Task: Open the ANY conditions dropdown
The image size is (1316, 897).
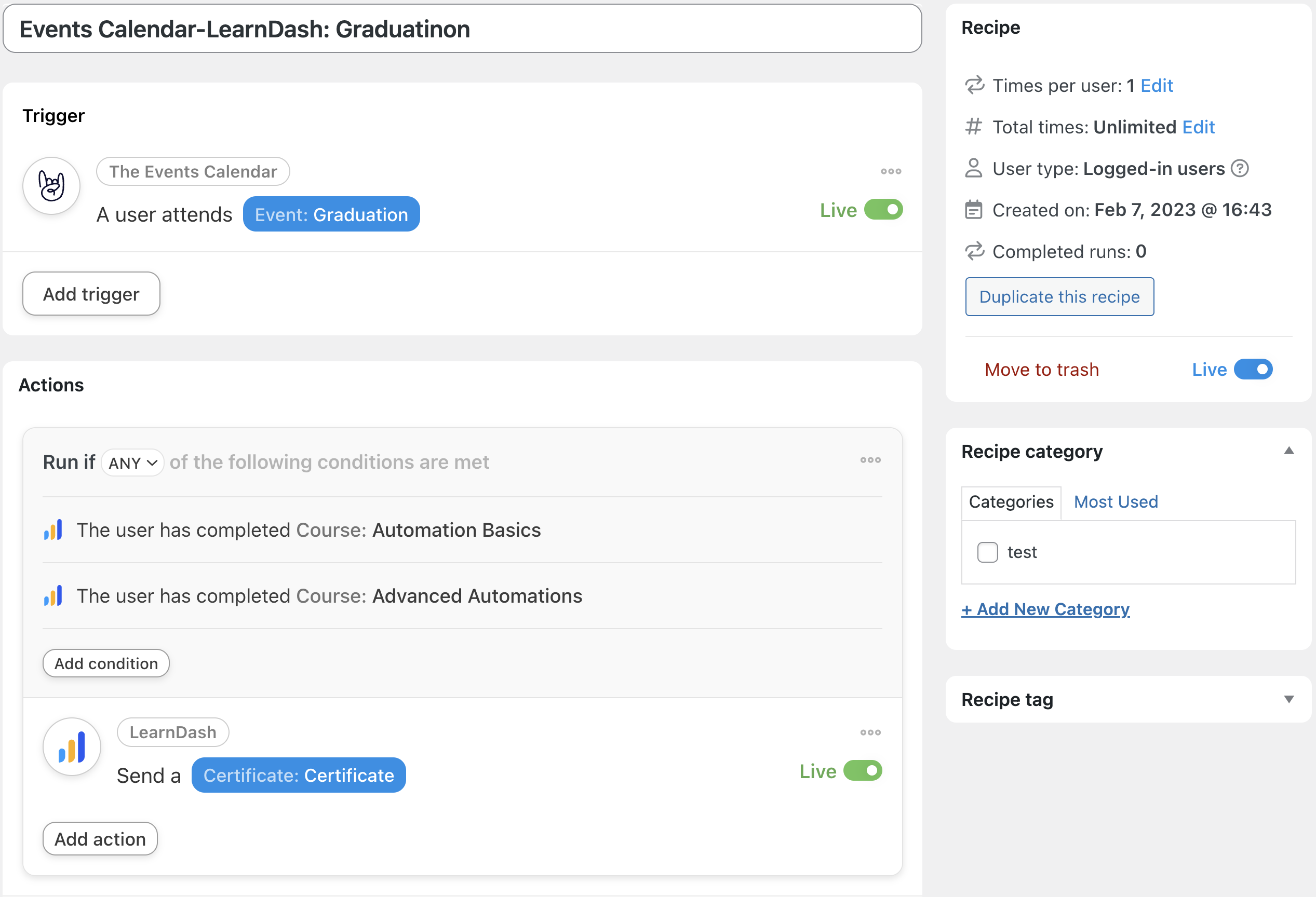Action: click(x=132, y=463)
